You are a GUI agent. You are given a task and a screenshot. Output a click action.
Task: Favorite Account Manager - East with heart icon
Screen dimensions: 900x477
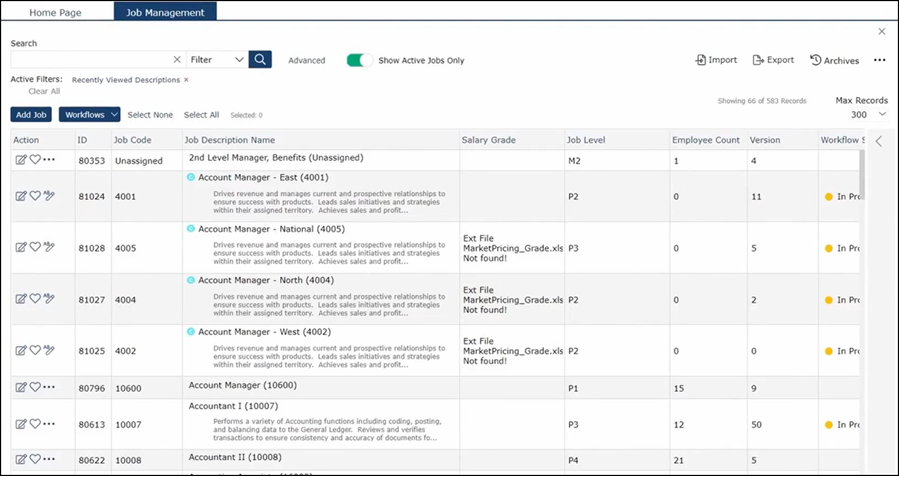pyautogui.click(x=35, y=197)
